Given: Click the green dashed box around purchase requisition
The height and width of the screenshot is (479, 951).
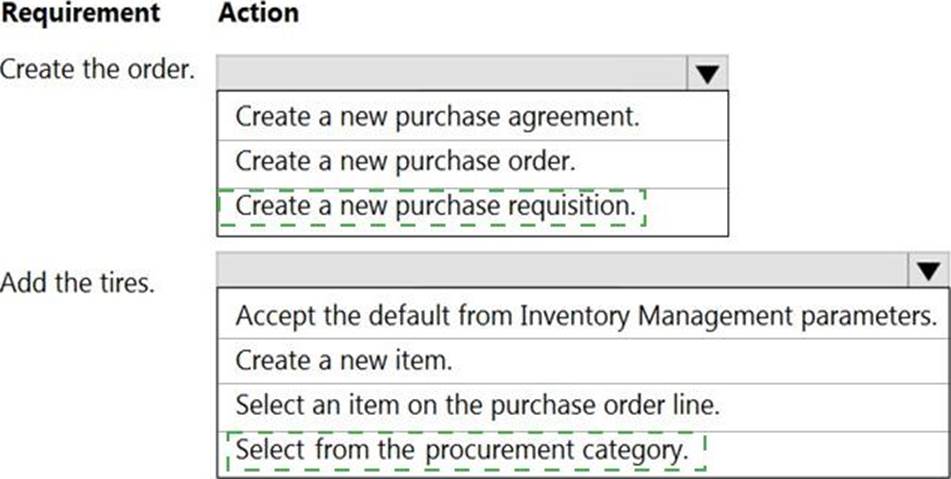Looking at the screenshot, I should [432, 208].
